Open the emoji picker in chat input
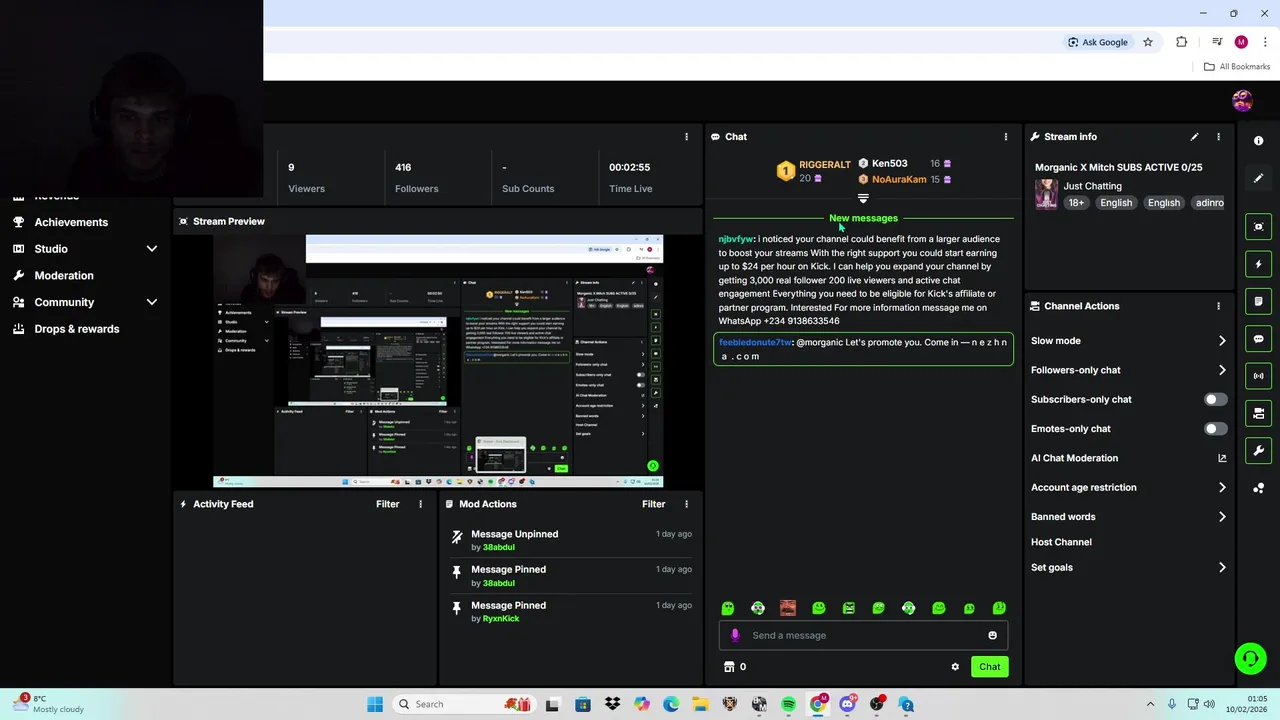 click(x=992, y=635)
